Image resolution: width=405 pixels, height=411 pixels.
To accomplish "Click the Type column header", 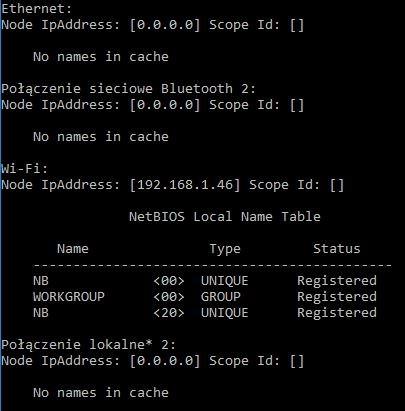I will point(225,249).
